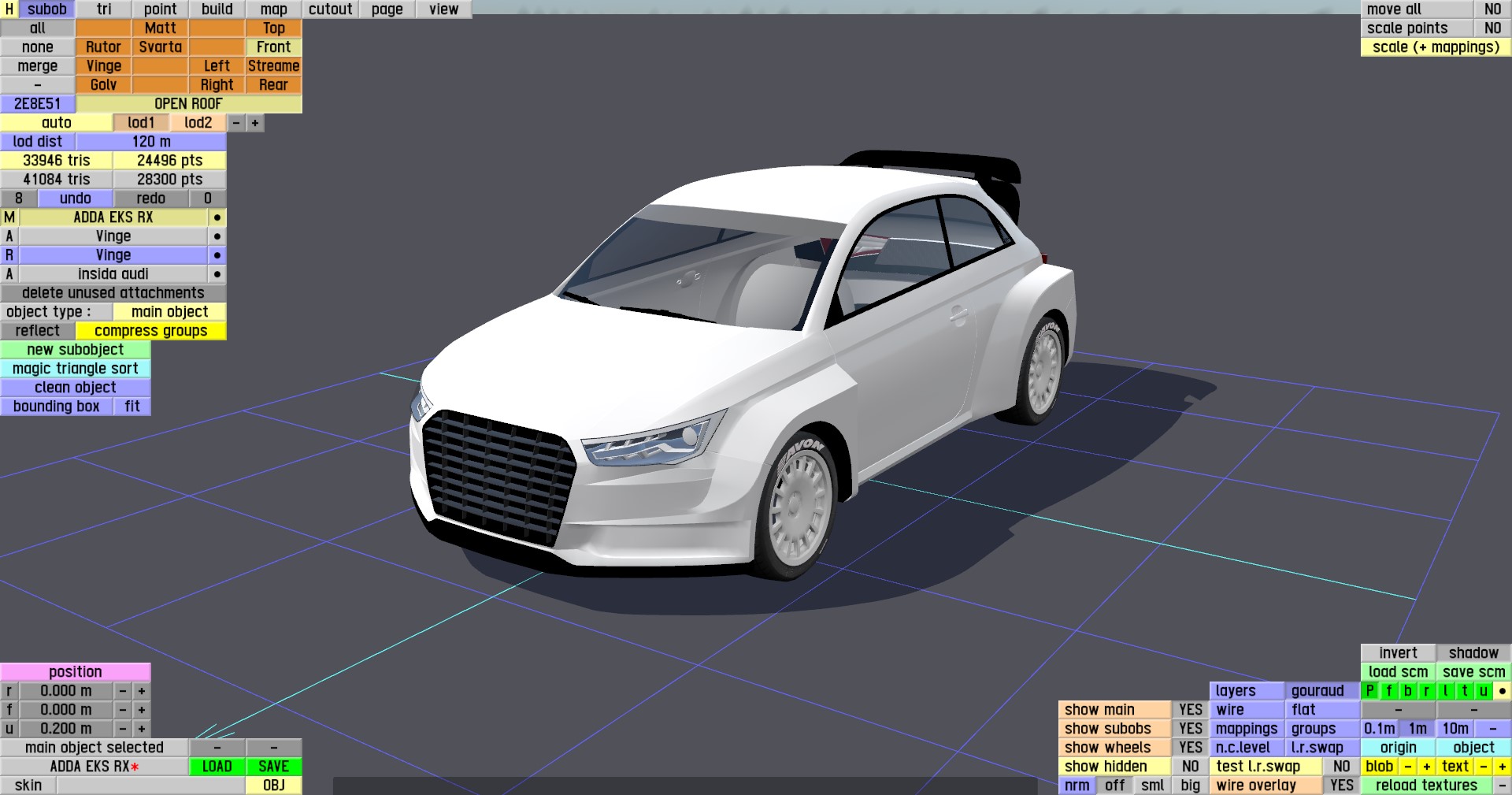The height and width of the screenshot is (795, 1512).
Task: Toggle the b layer button
Action: pyautogui.click(x=1408, y=690)
